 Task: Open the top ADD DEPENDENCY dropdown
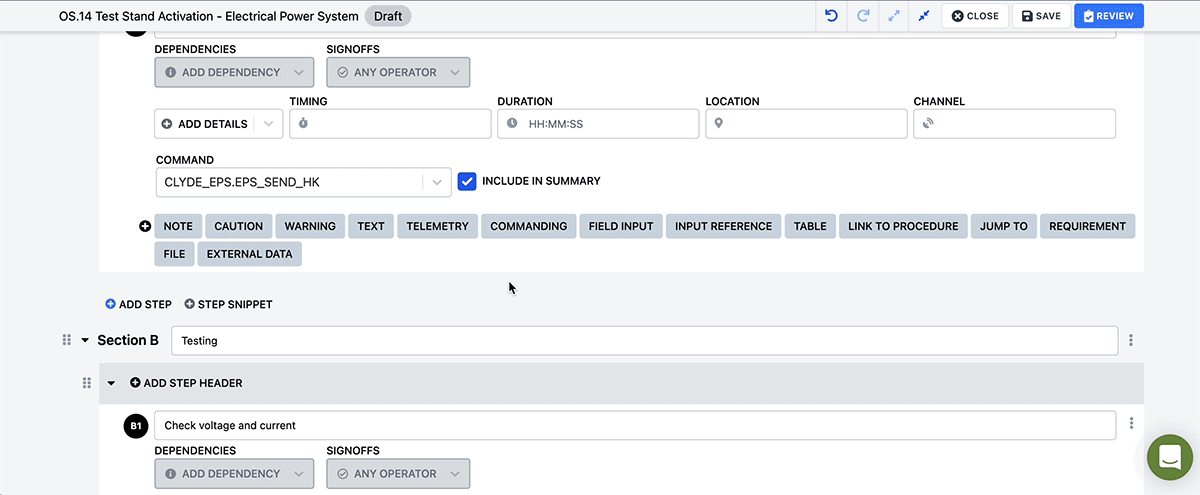coord(234,72)
